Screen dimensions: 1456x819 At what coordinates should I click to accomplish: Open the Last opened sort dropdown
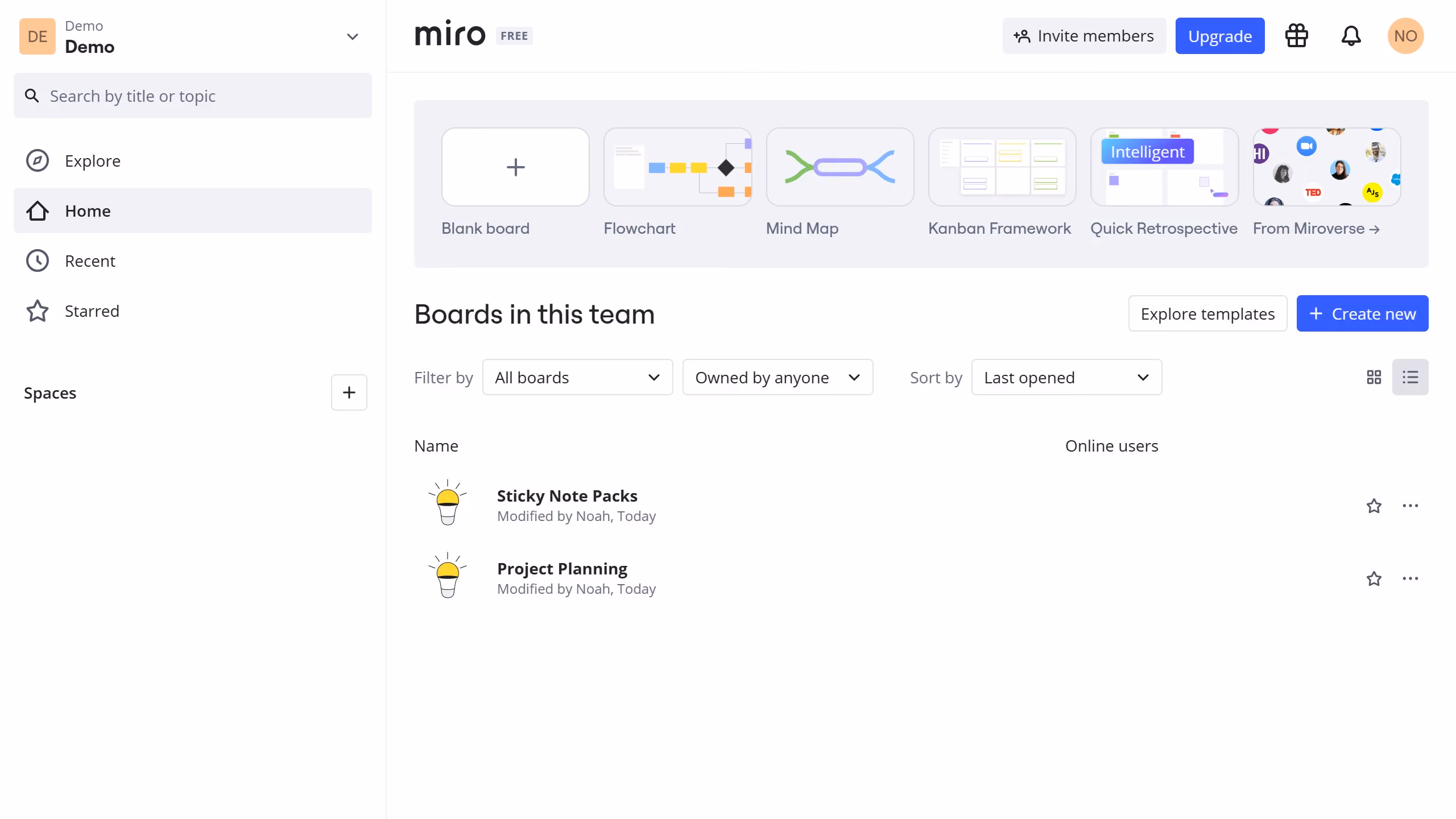(x=1067, y=377)
